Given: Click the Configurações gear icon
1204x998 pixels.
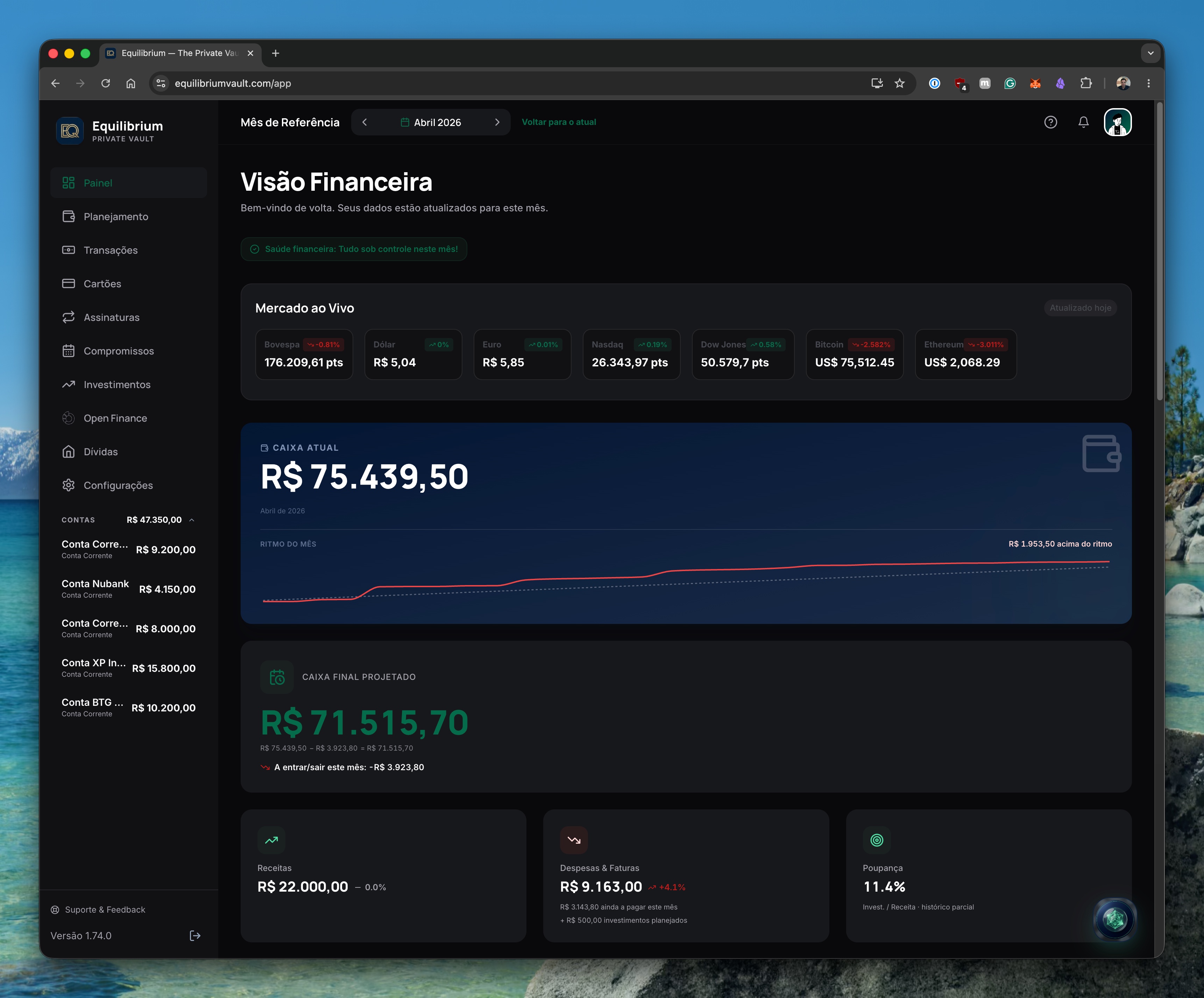Looking at the screenshot, I should click(x=68, y=485).
